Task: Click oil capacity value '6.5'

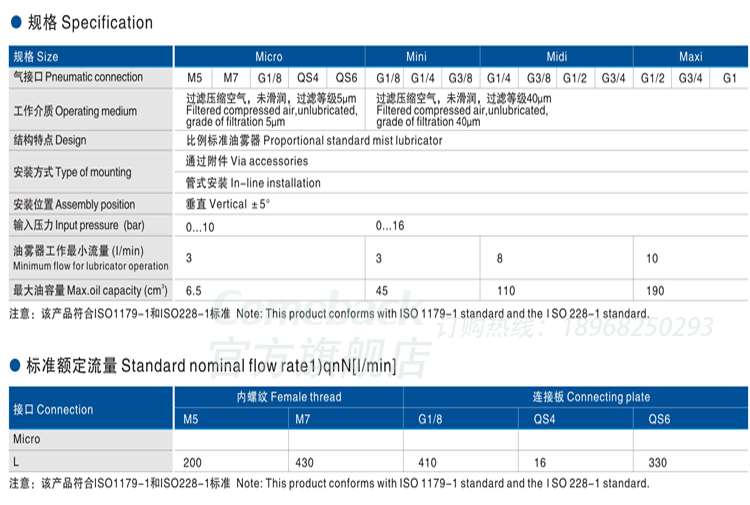Action: pos(194,291)
